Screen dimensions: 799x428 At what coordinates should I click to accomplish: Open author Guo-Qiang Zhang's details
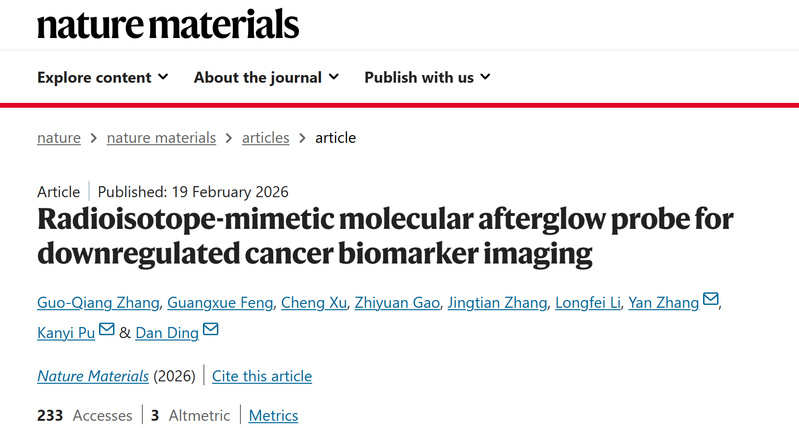coord(96,303)
